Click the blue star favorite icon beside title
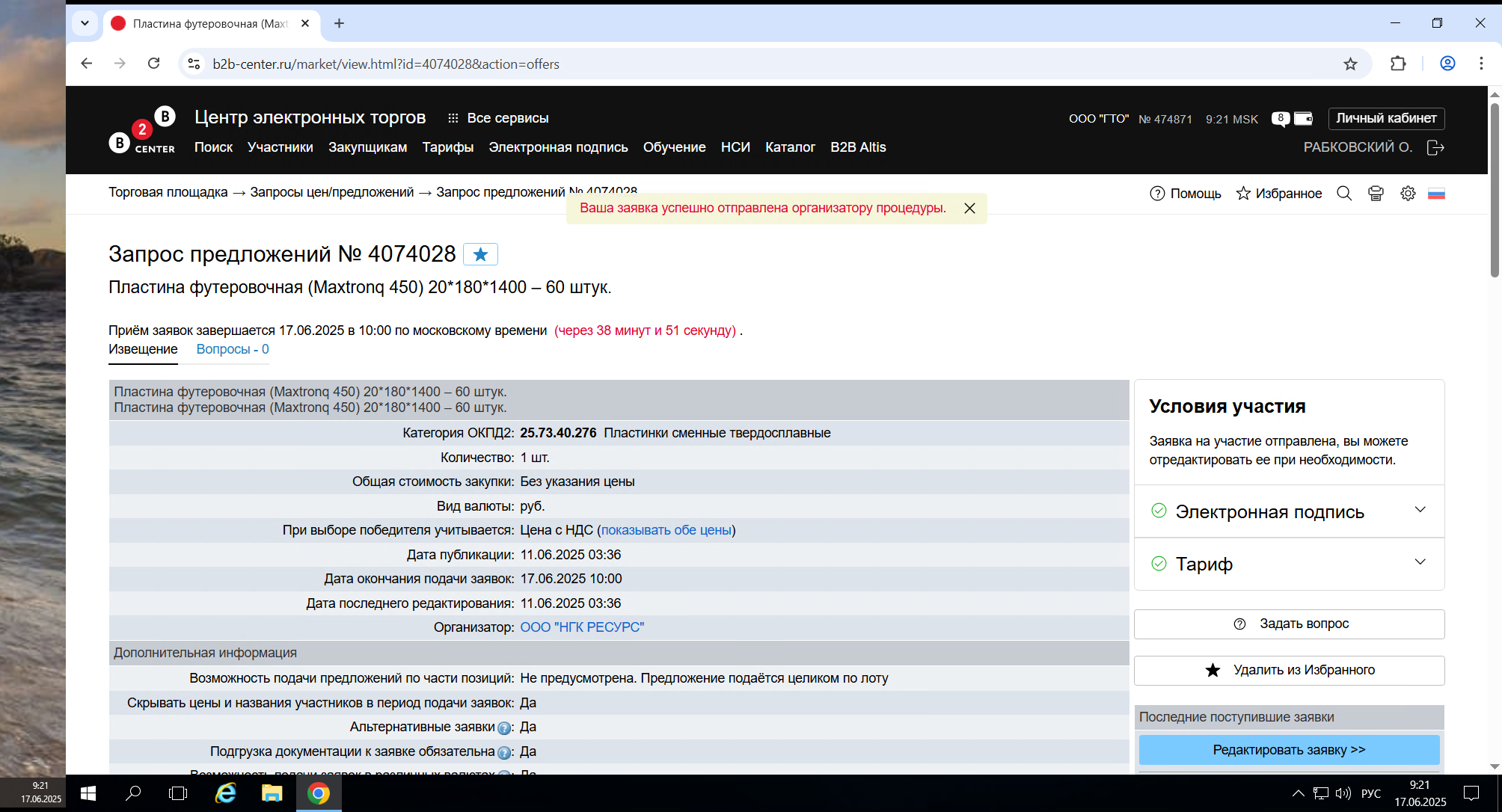1502x812 pixels. [x=480, y=255]
